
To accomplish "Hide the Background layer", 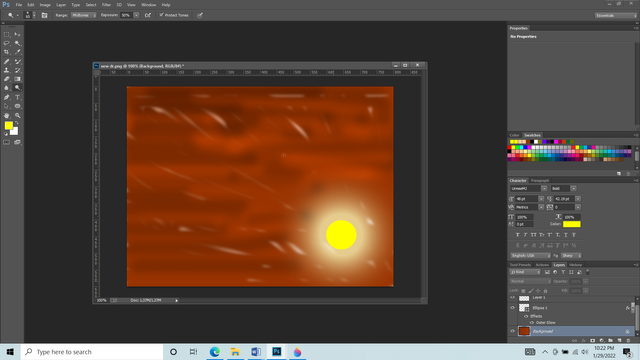I will pyautogui.click(x=513, y=331).
